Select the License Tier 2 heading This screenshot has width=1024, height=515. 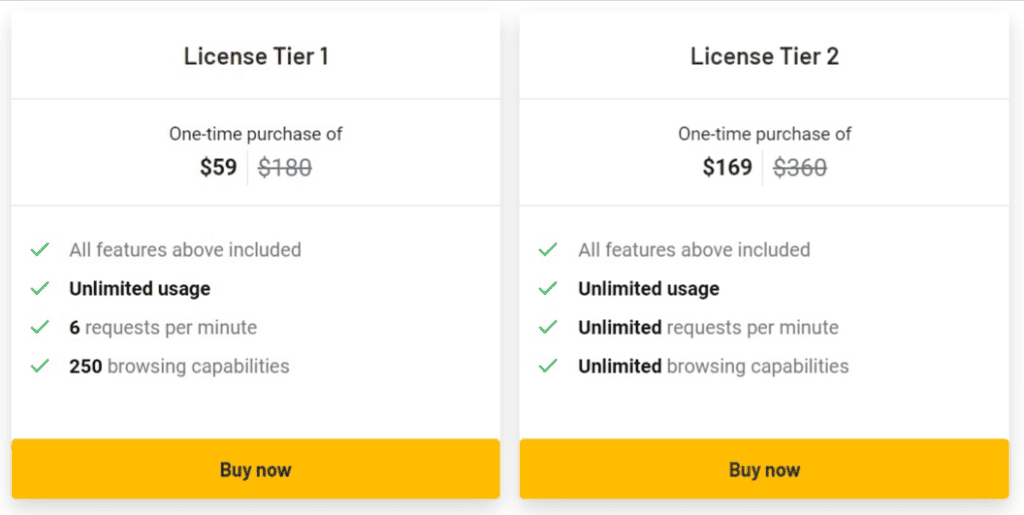pyautogui.click(x=764, y=56)
